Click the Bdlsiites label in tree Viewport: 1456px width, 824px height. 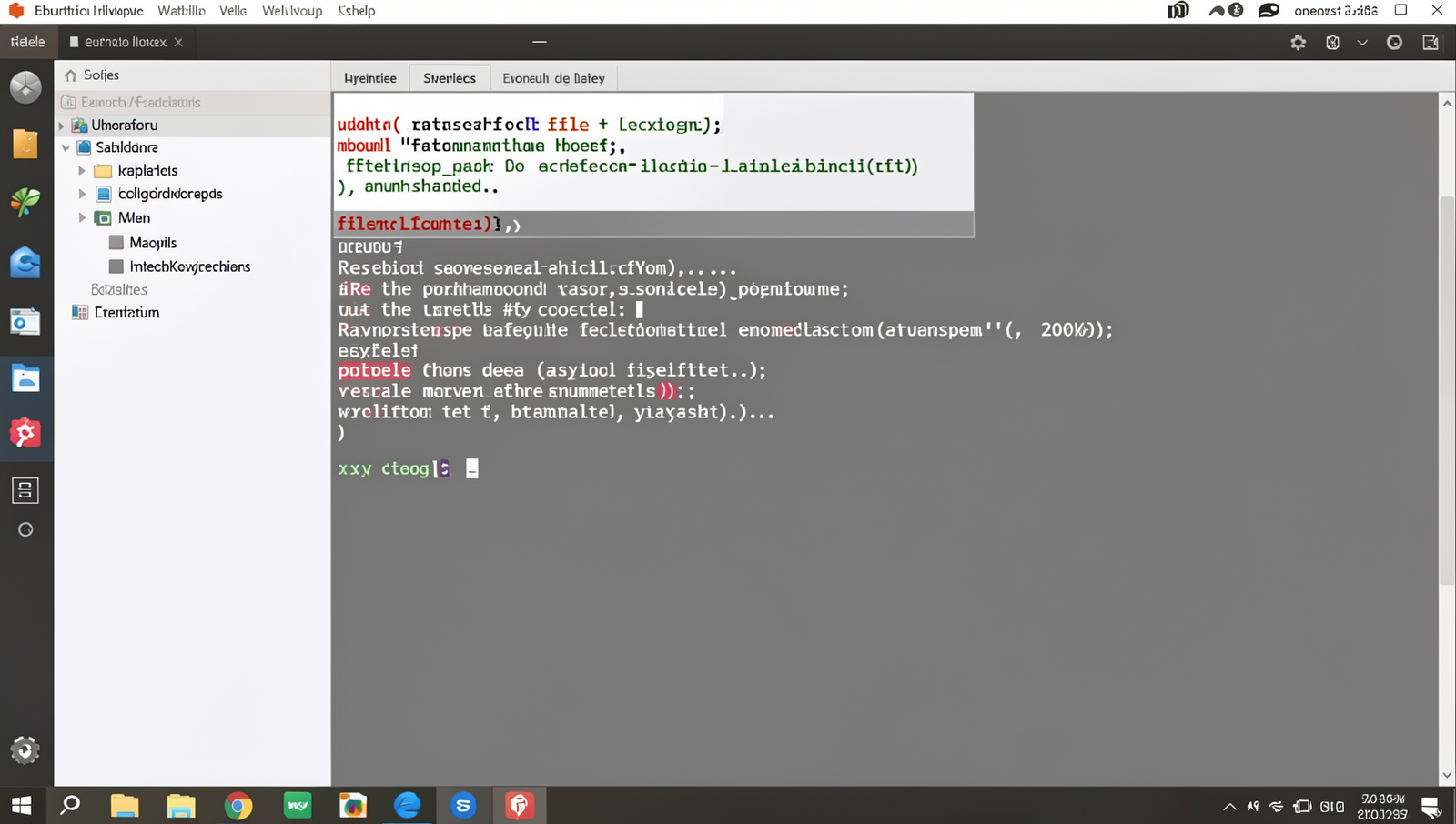(119, 289)
